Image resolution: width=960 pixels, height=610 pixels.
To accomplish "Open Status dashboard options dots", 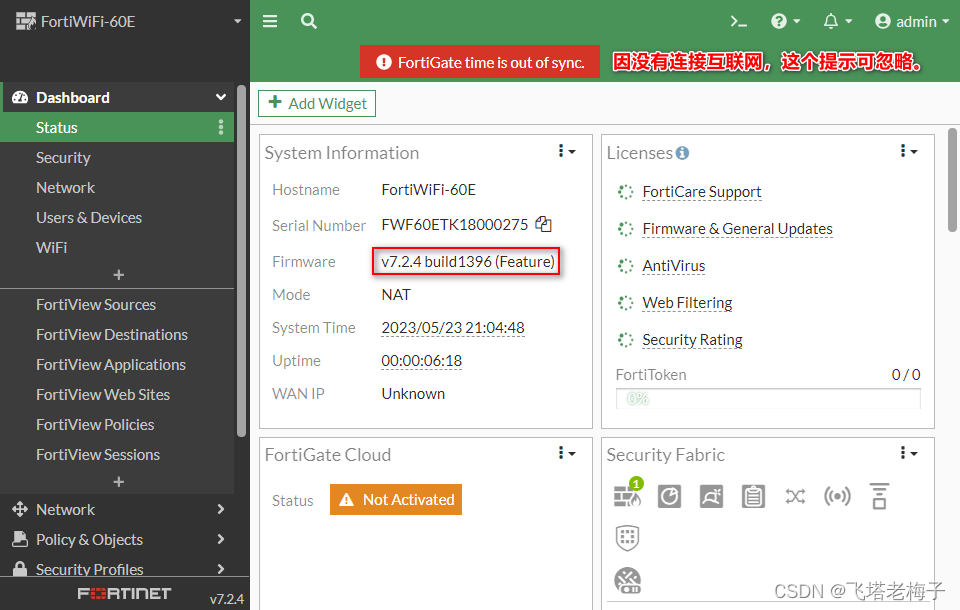I will [221, 127].
